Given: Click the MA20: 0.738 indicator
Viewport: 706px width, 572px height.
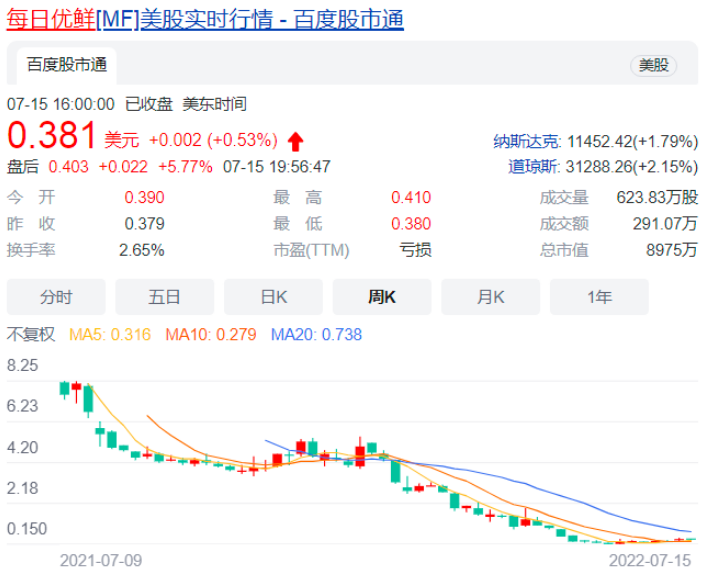Looking at the screenshot, I should pyautogui.click(x=316, y=335).
